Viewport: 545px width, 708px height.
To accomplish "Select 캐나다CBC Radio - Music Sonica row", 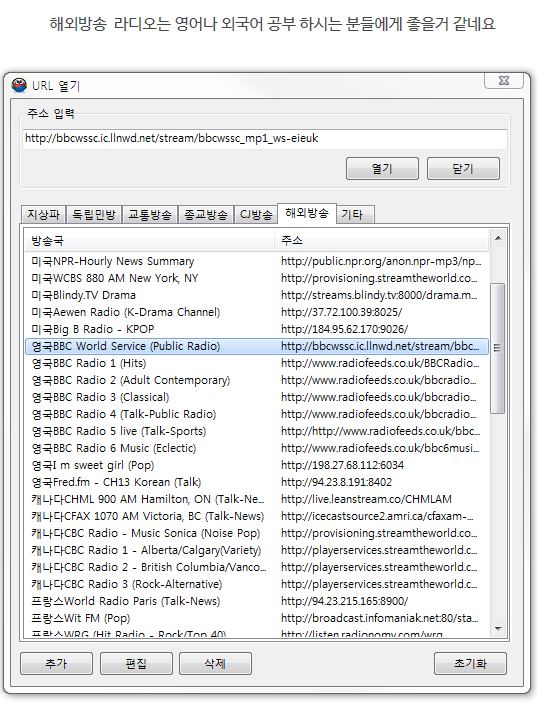I will [x=257, y=533].
